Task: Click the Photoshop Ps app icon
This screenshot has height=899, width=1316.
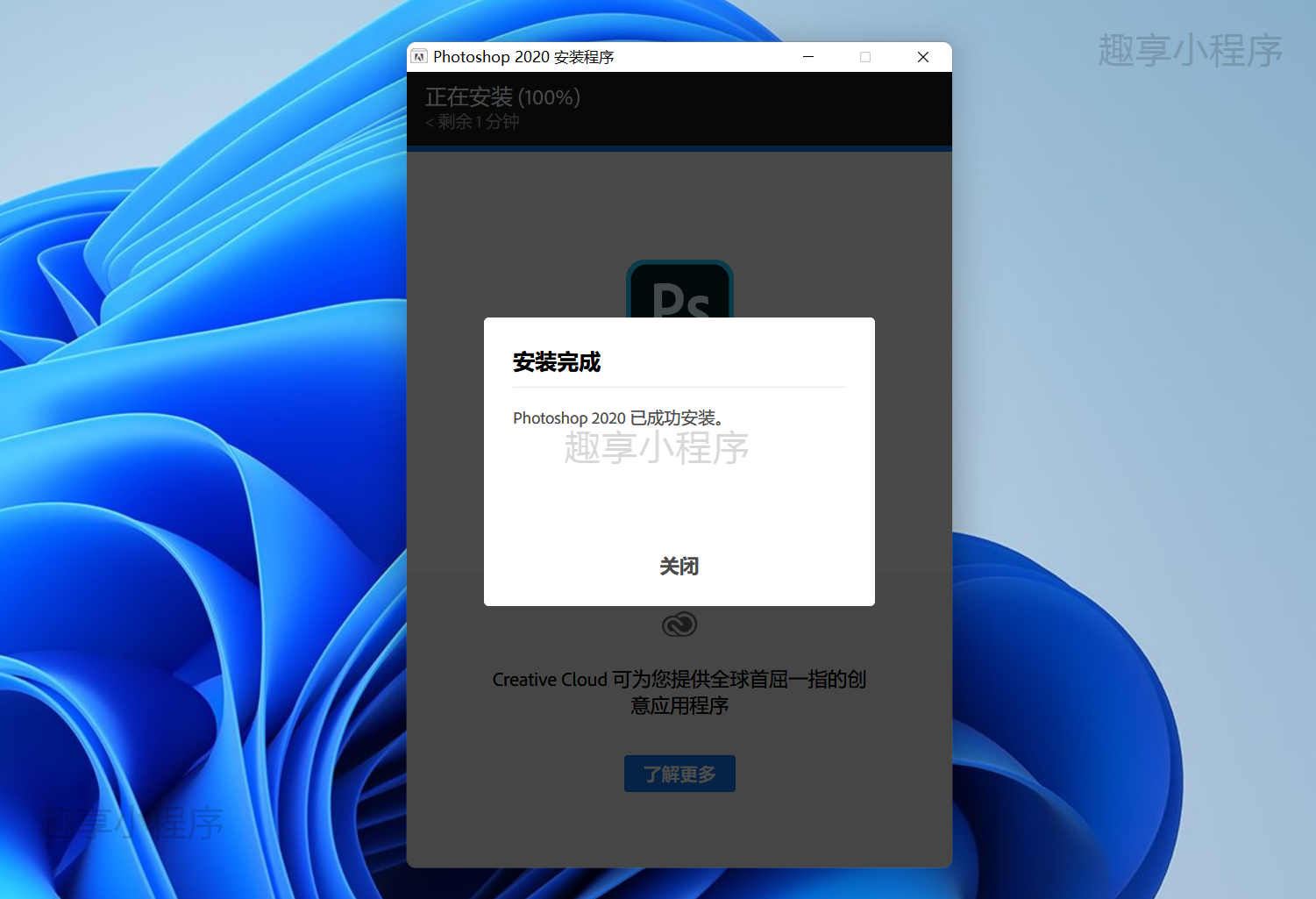Action: pyautogui.click(x=679, y=289)
